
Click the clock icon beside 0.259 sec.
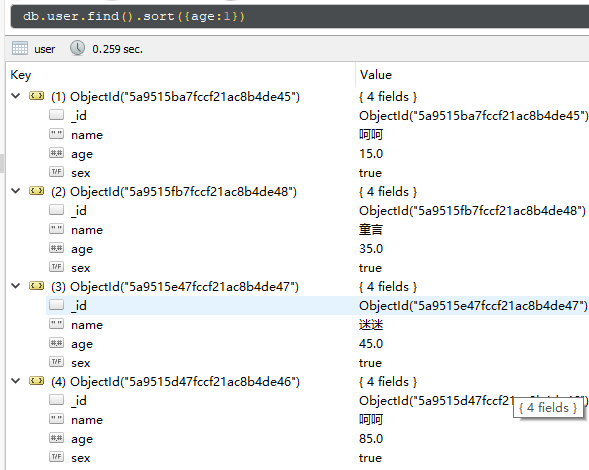(x=77, y=48)
